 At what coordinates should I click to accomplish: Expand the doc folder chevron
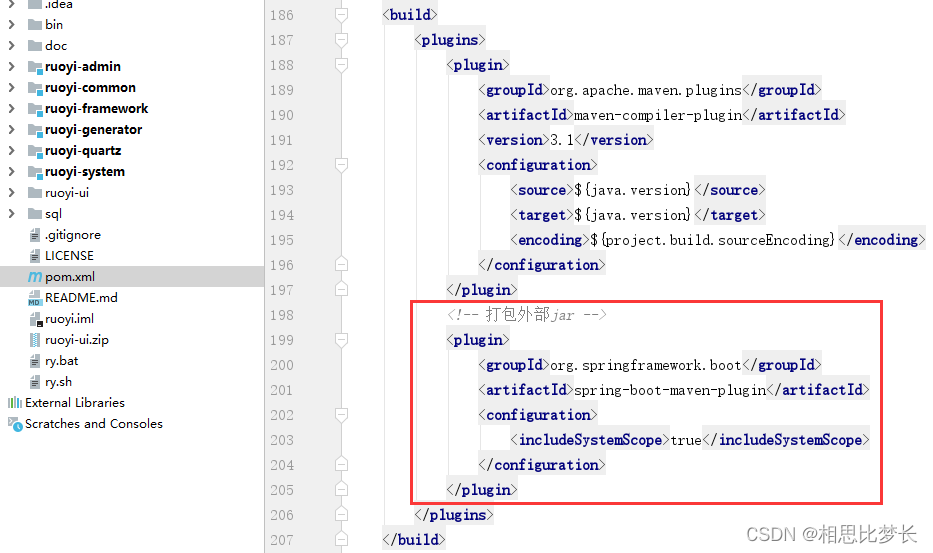11,45
